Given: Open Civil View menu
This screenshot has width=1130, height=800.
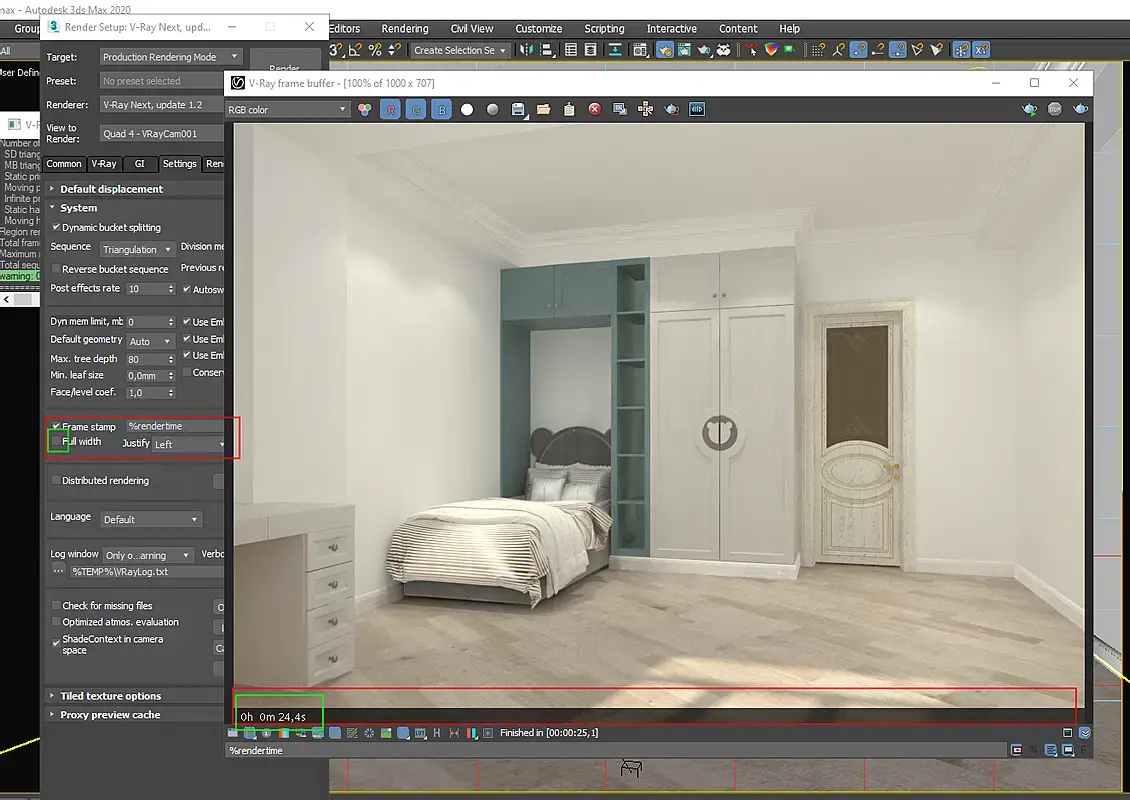Looking at the screenshot, I should [x=472, y=29].
